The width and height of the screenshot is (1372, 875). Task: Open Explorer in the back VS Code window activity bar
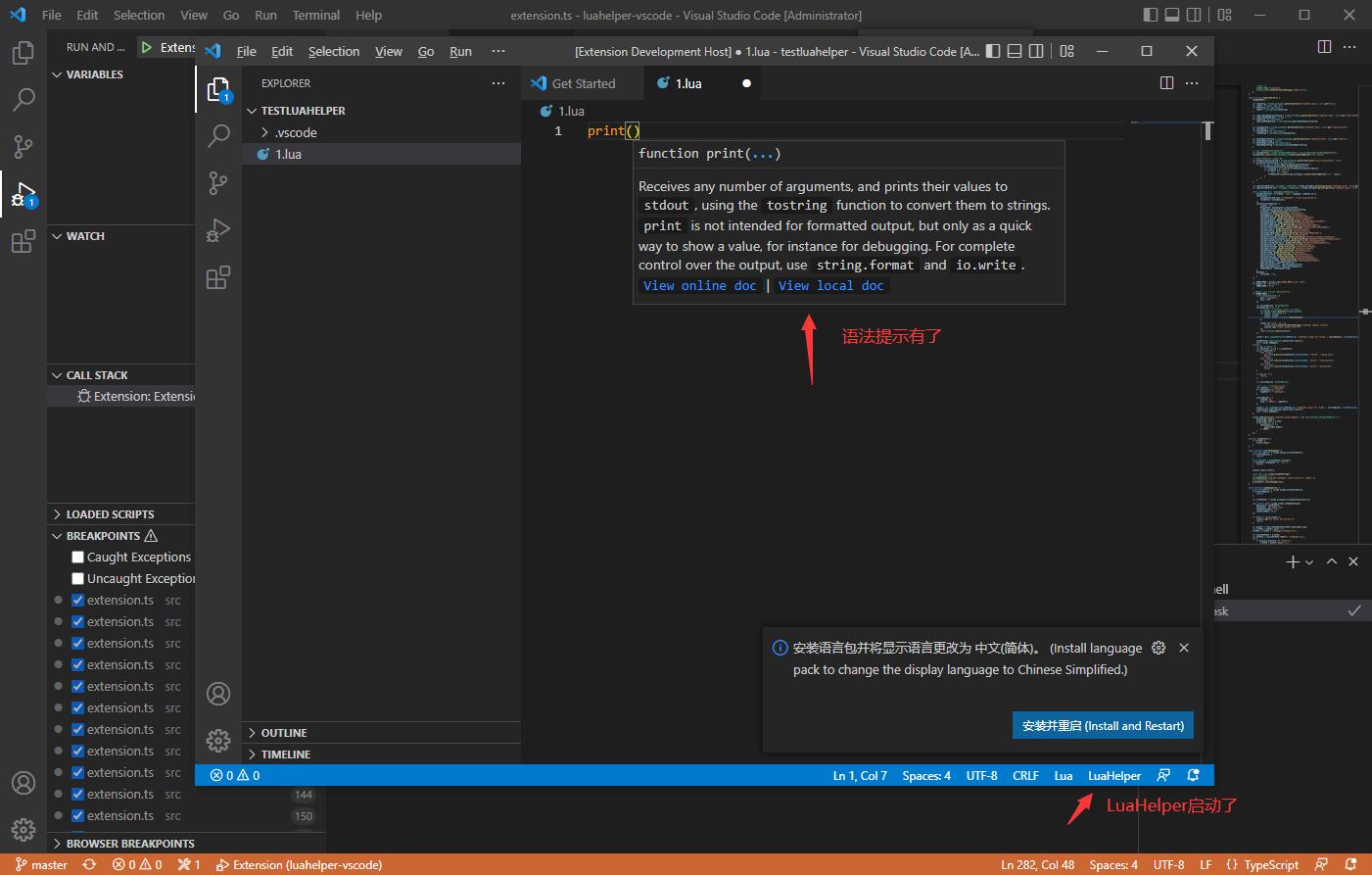pyautogui.click(x=24, y=52)
